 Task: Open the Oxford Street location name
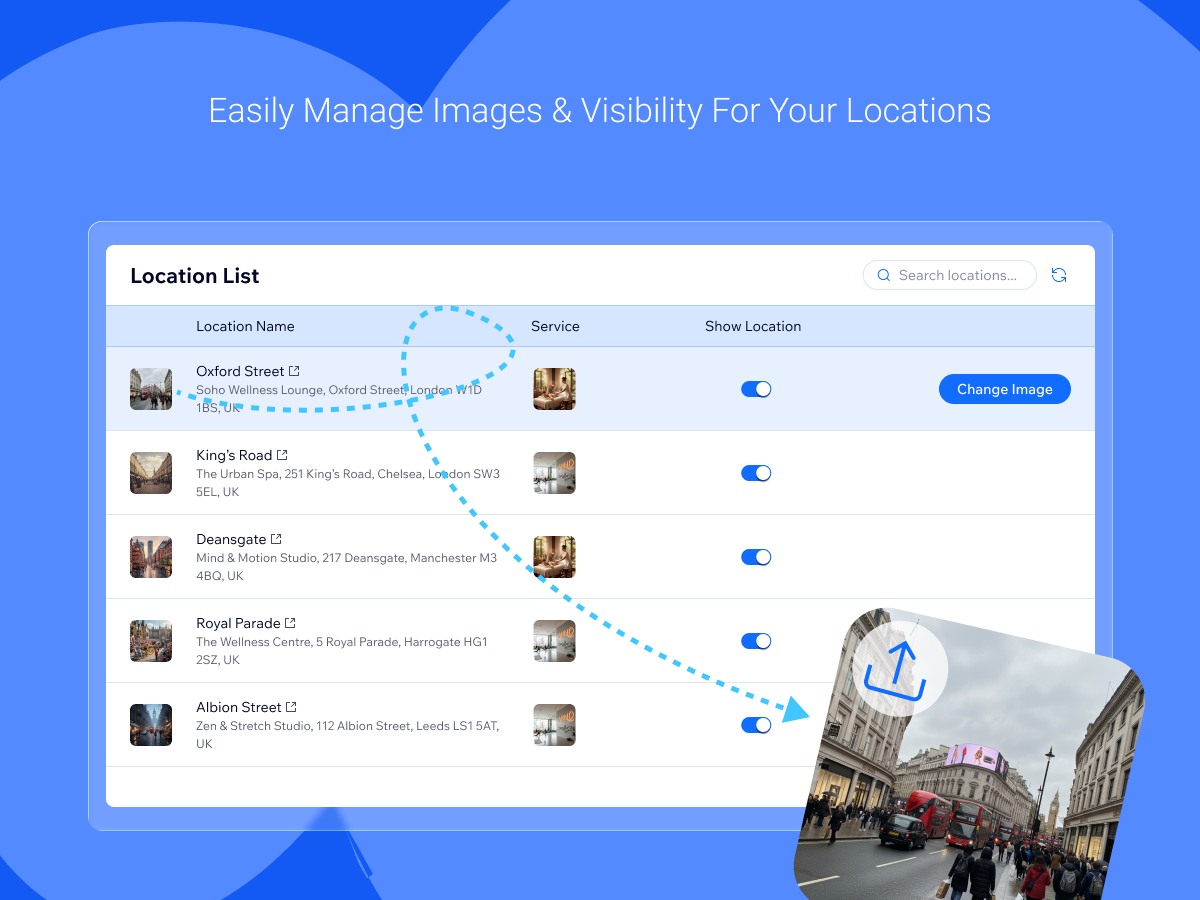pos(240,371)
